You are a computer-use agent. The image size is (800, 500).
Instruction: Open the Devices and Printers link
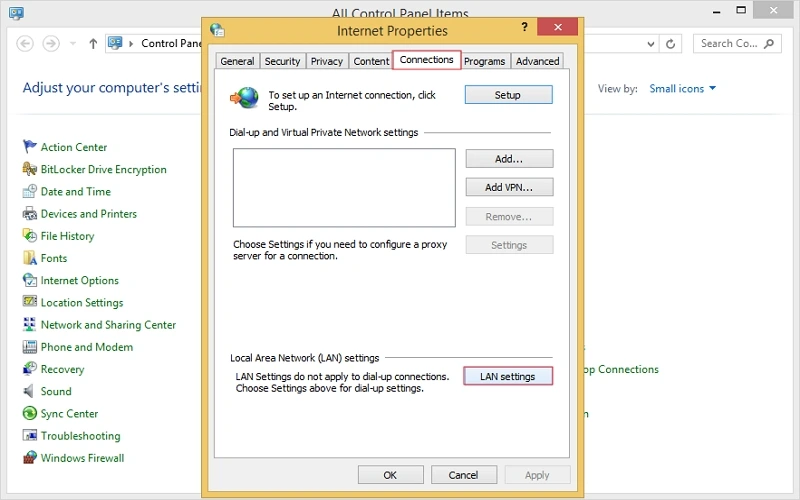point(89,214)
